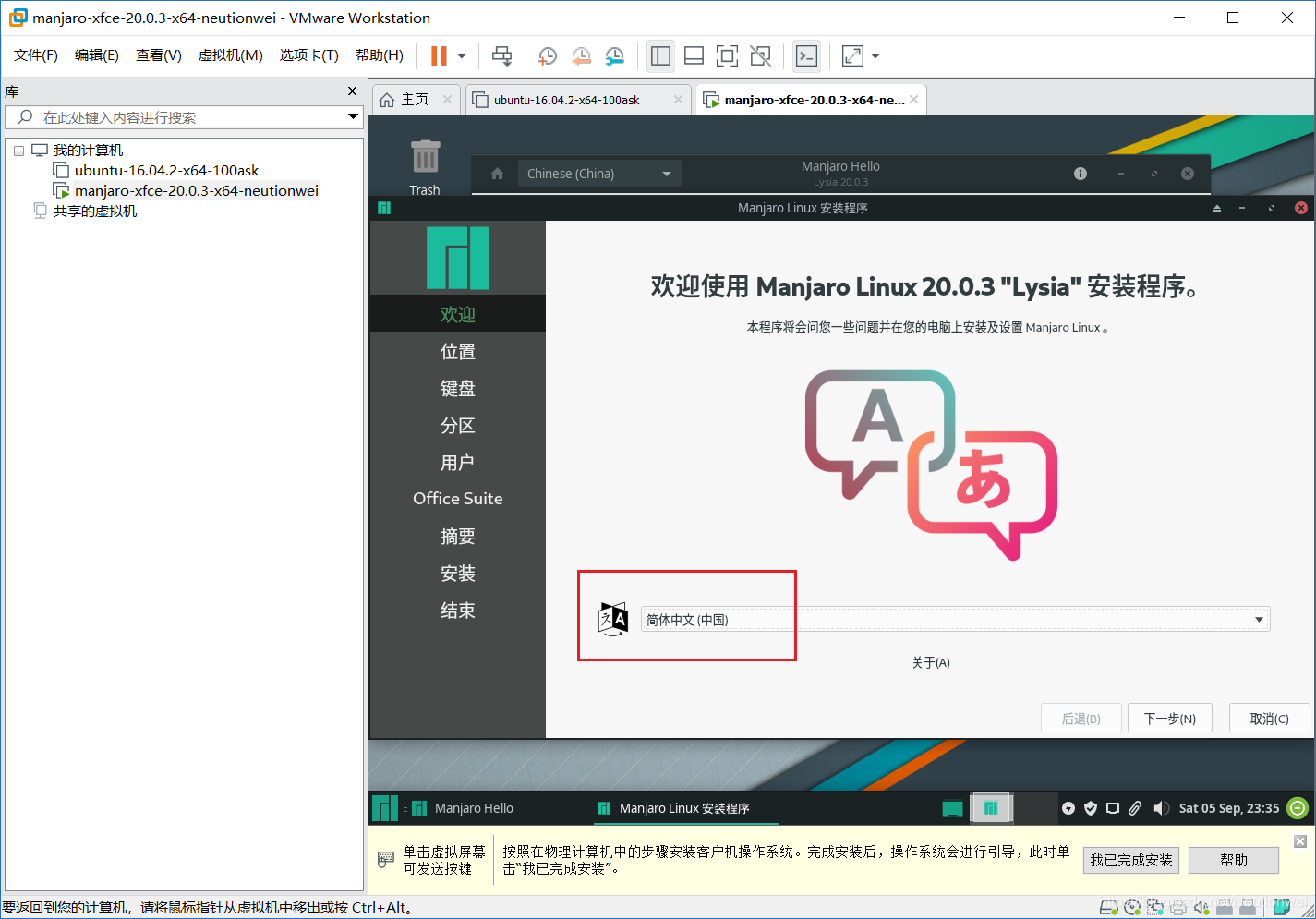Open the 文件(F) menu
Image resolution: width=1316 pixels, height=919 pixels.
pyautogui.click(x=36, y=55)
